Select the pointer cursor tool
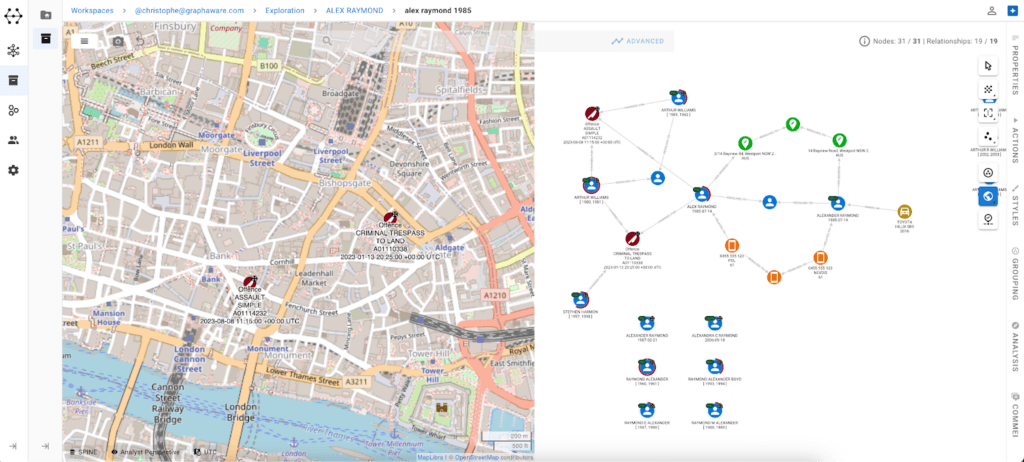The width and height of the screenshot is (1024, 462). 988,66
